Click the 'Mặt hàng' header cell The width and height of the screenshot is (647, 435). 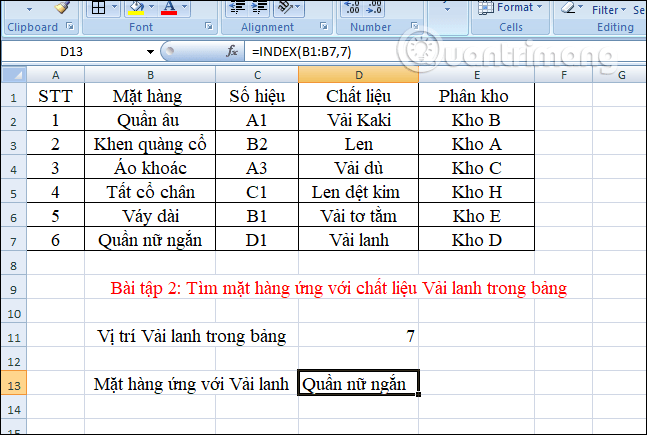point(150,96)
